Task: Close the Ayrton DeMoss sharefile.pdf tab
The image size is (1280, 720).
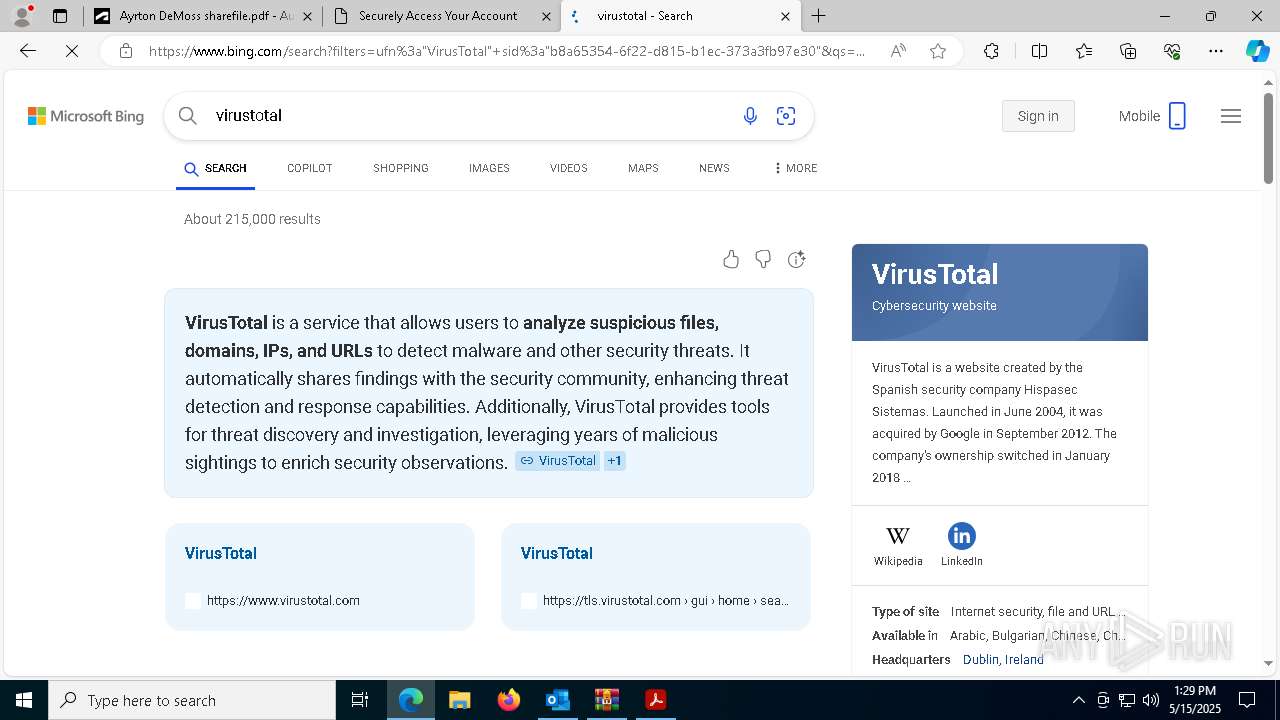Action: pyautogui.click(x=306, y=16)
